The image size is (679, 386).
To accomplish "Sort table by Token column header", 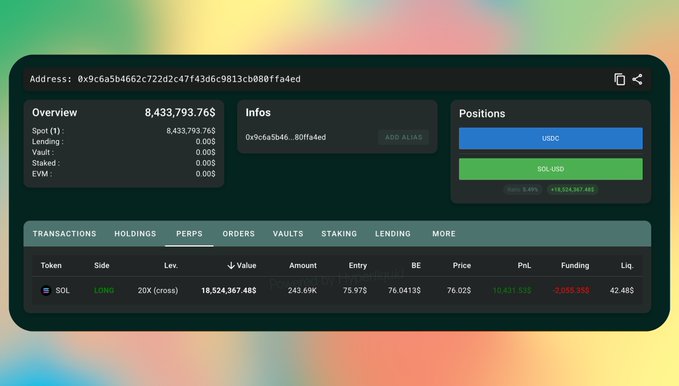I will pos(51,266).
